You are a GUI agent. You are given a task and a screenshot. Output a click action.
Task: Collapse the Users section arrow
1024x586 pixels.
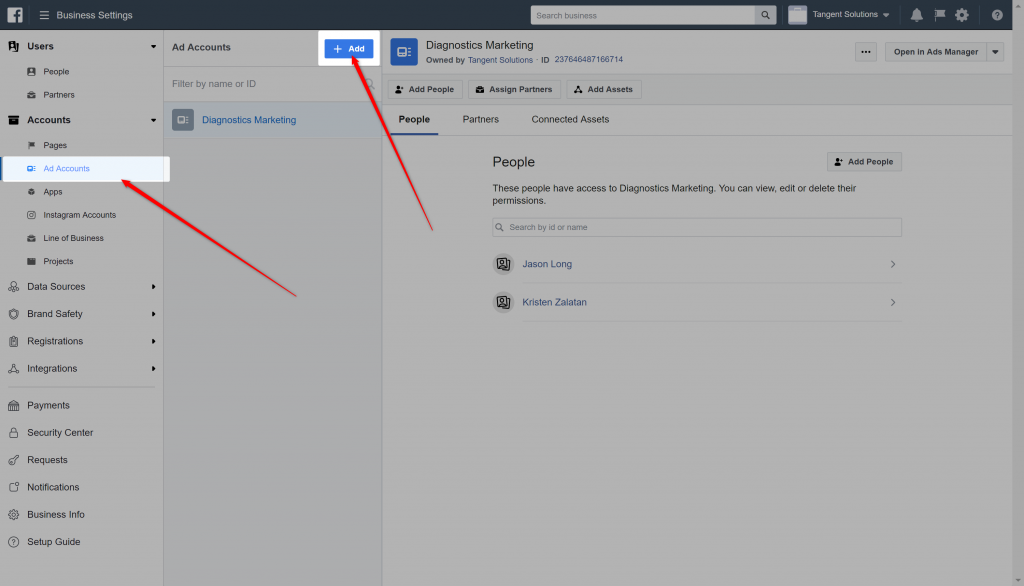tap(153, 46)
